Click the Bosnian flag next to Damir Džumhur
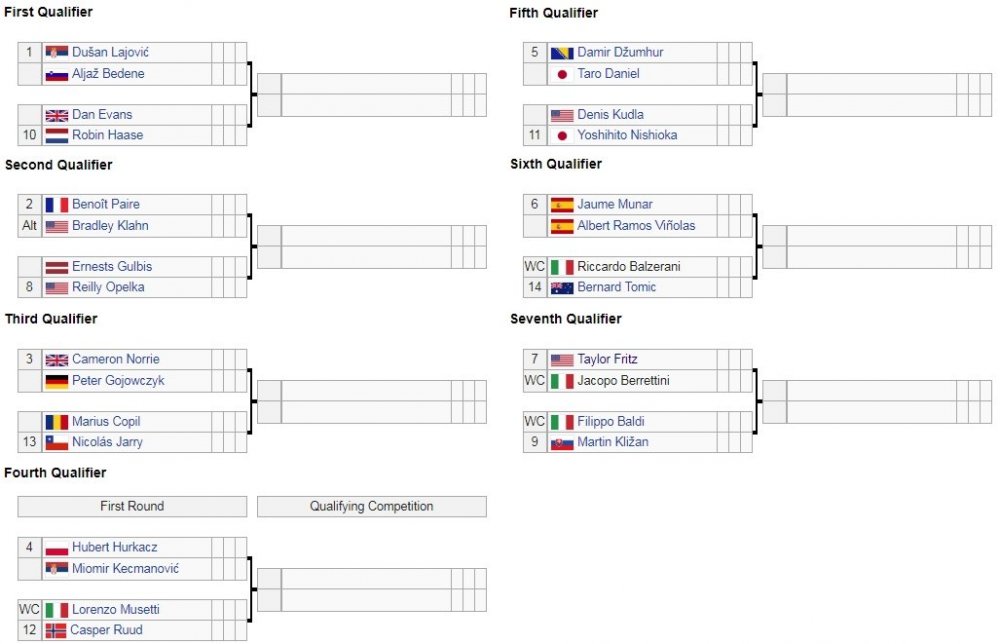1000x644 pixels. pyautogui.click(x=562, y=52)
